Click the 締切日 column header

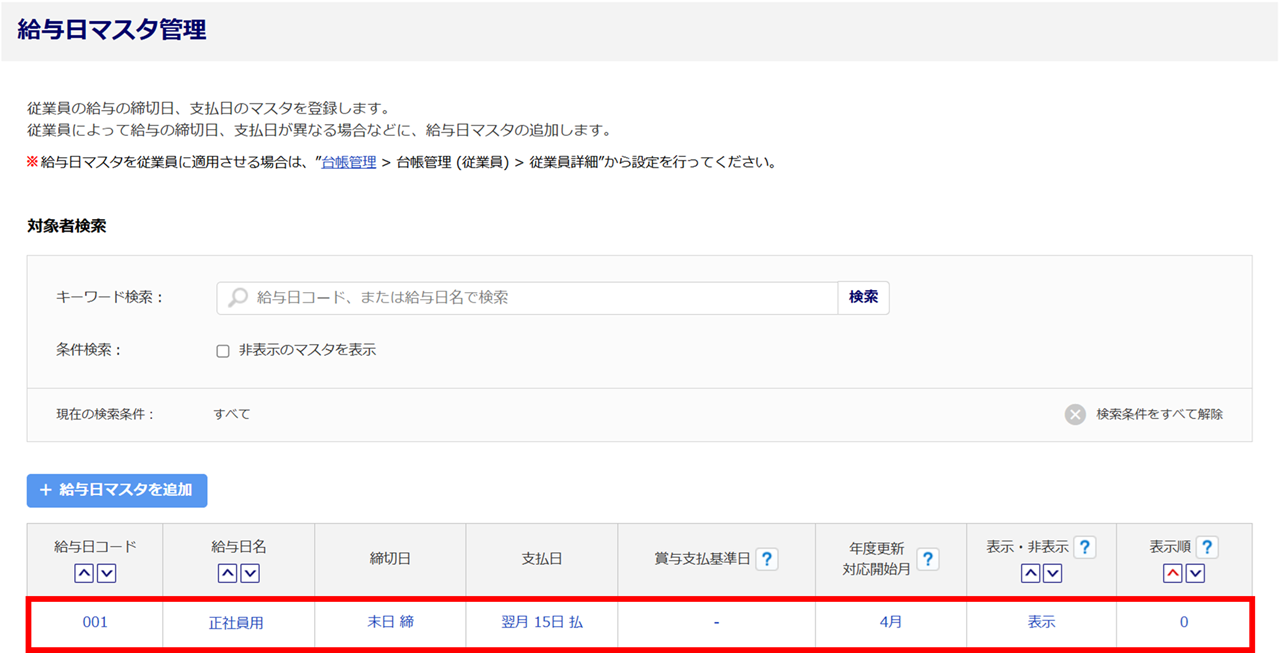(x=390, y=559)
